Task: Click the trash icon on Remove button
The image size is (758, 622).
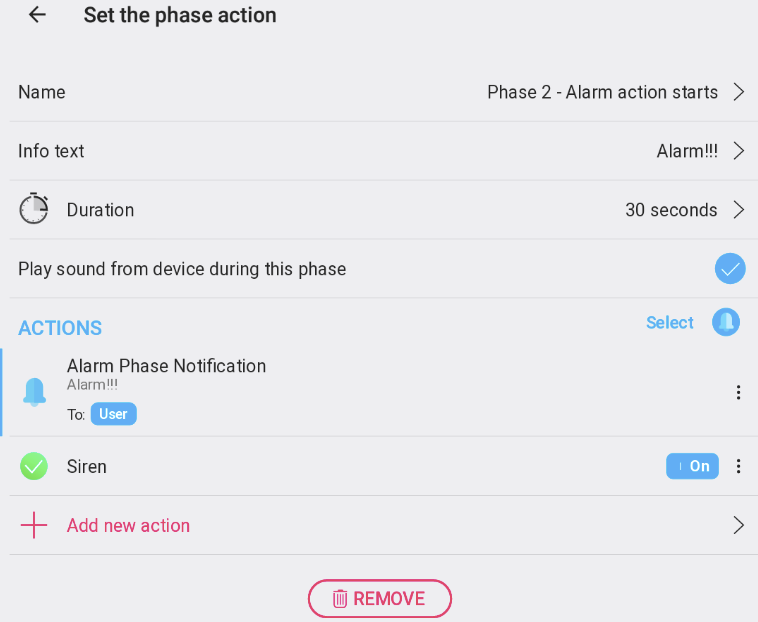Action: coord(340,598)
